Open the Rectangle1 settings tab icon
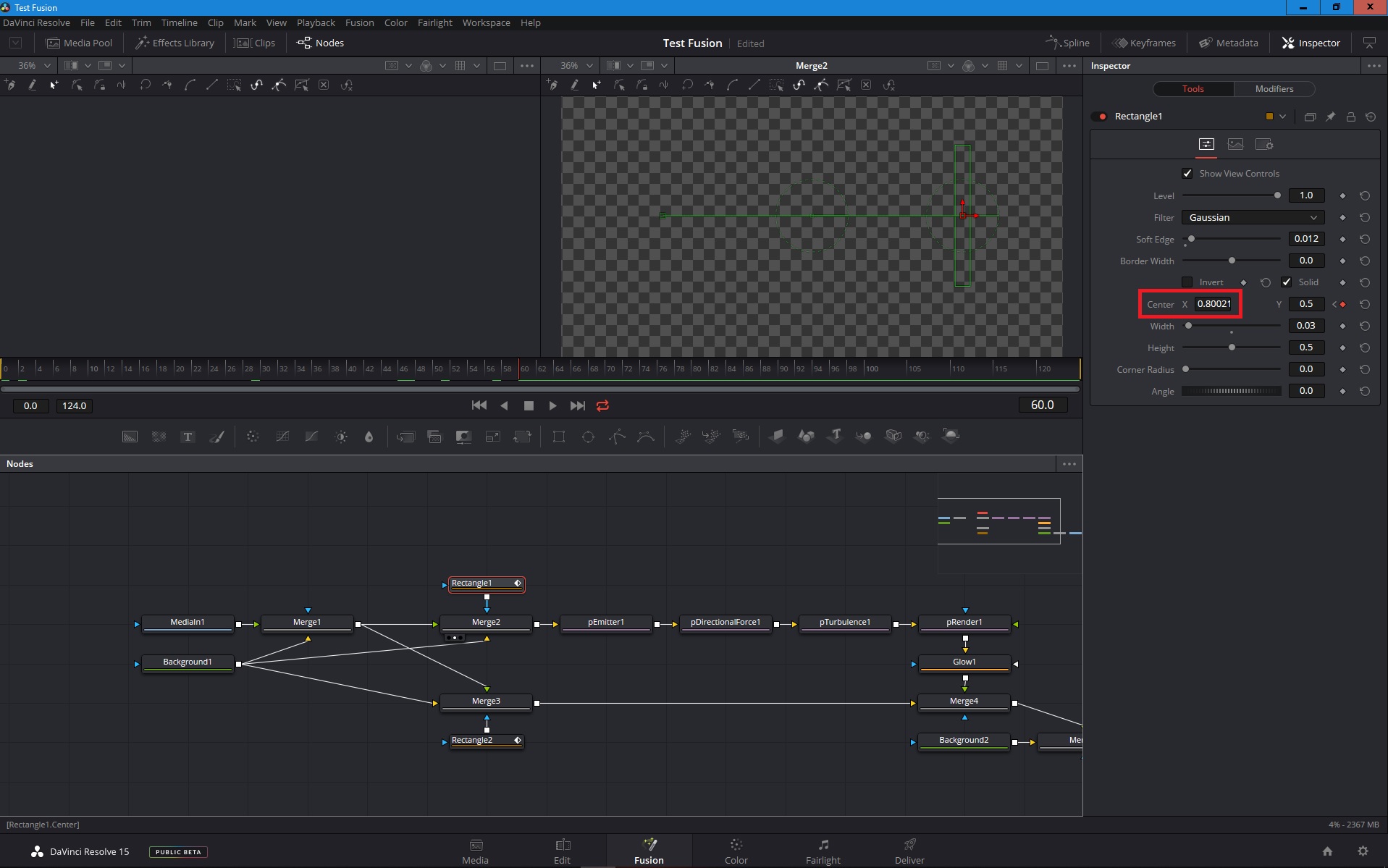 tap(1264, 144)
